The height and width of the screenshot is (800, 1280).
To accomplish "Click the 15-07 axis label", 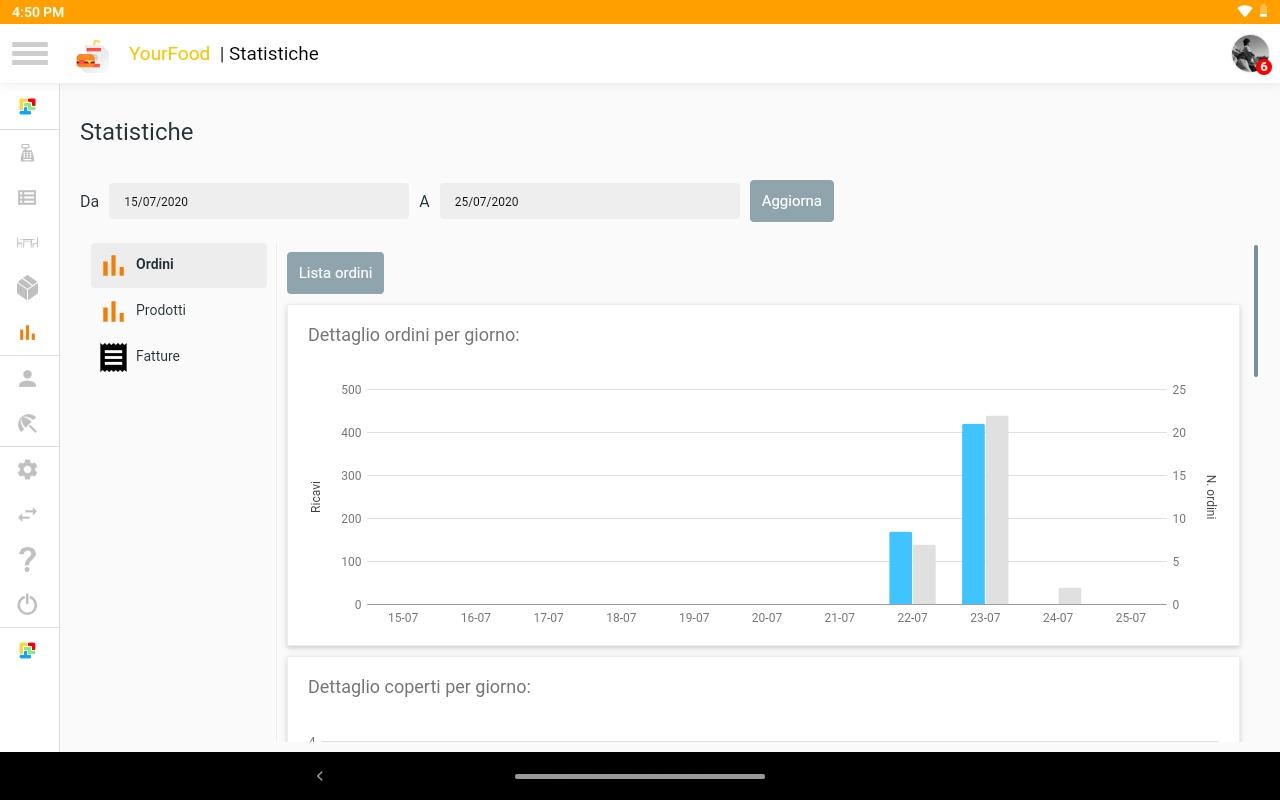I will point(403,618).
